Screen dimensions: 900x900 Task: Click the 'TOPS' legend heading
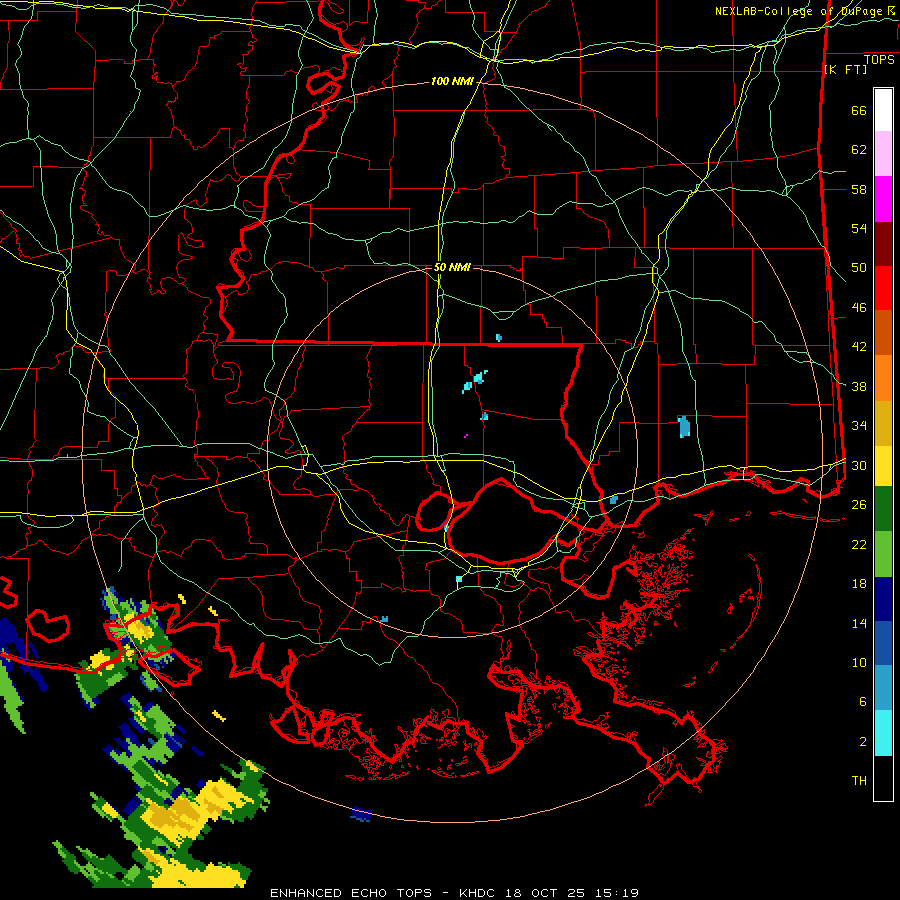point(879,59)
